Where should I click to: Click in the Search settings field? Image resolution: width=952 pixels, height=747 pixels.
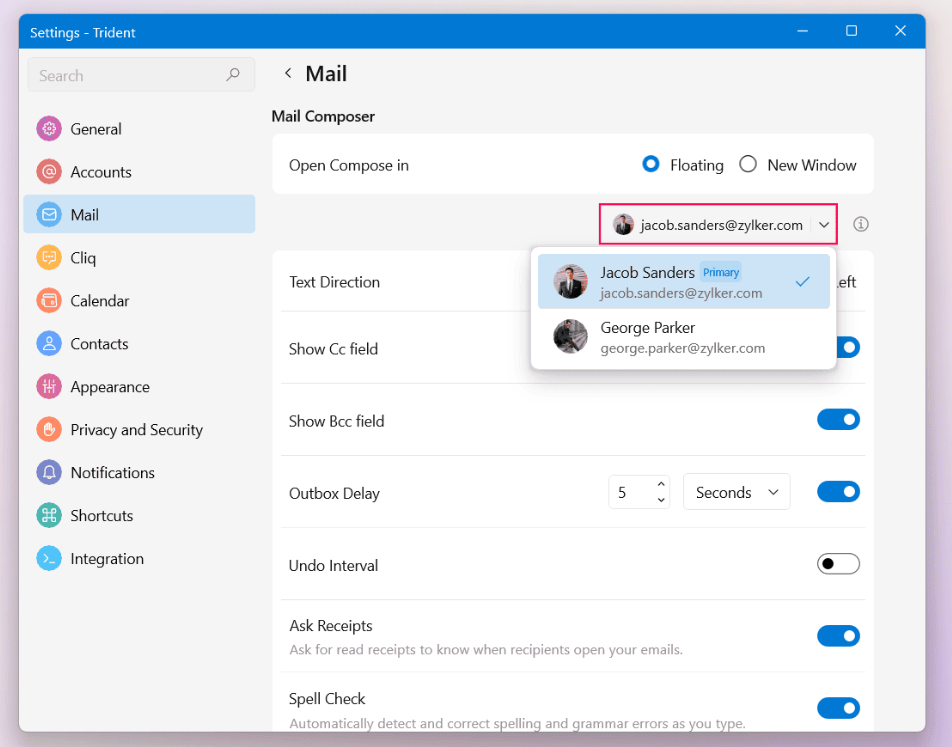141,75
